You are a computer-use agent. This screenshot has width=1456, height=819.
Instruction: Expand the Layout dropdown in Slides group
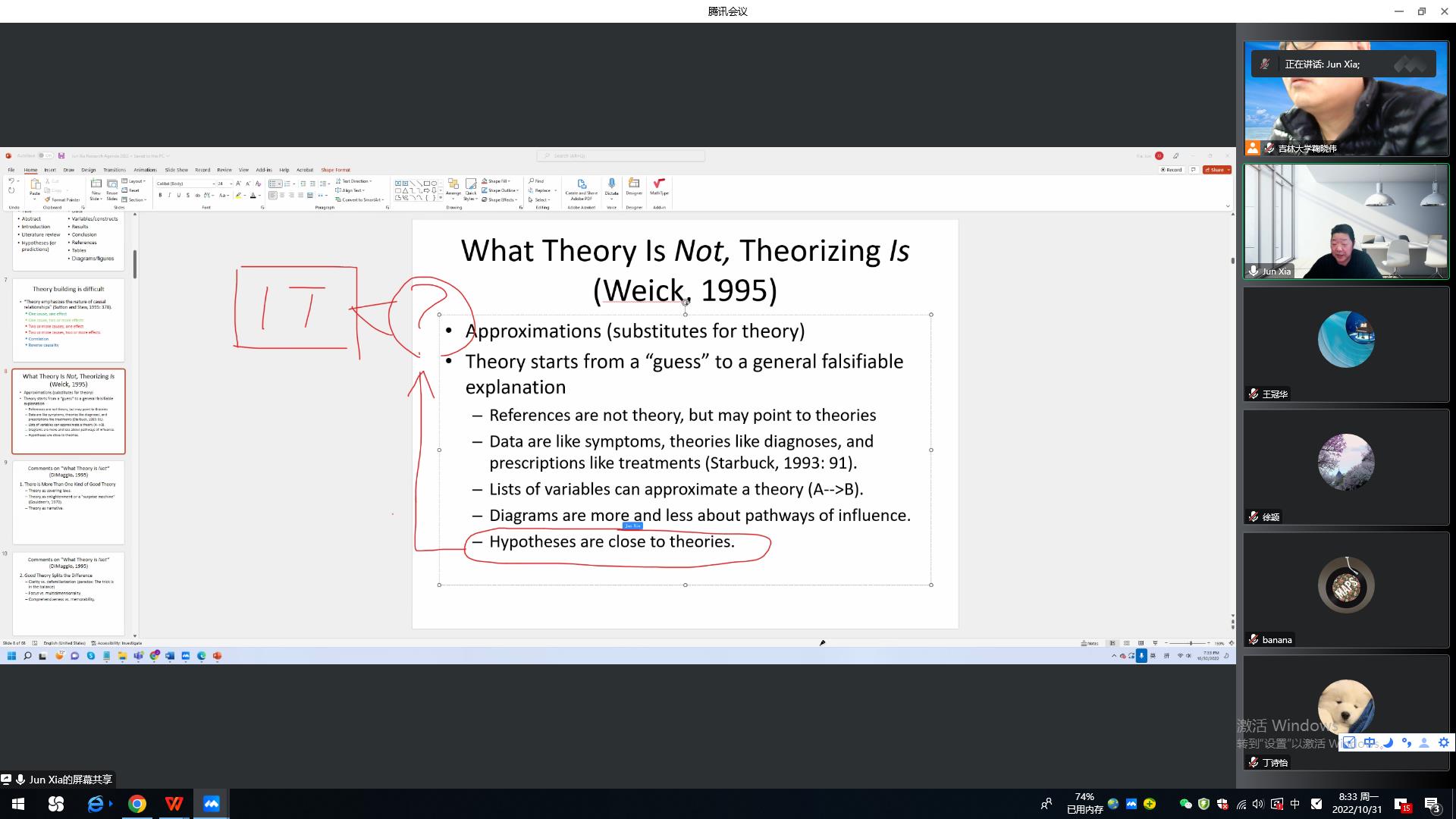[x=136, y=181]
